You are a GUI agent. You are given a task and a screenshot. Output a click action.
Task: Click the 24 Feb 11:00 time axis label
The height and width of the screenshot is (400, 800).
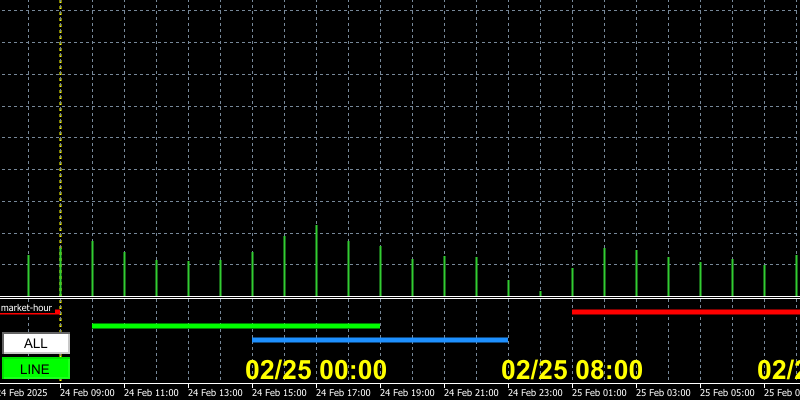point(151,393)
